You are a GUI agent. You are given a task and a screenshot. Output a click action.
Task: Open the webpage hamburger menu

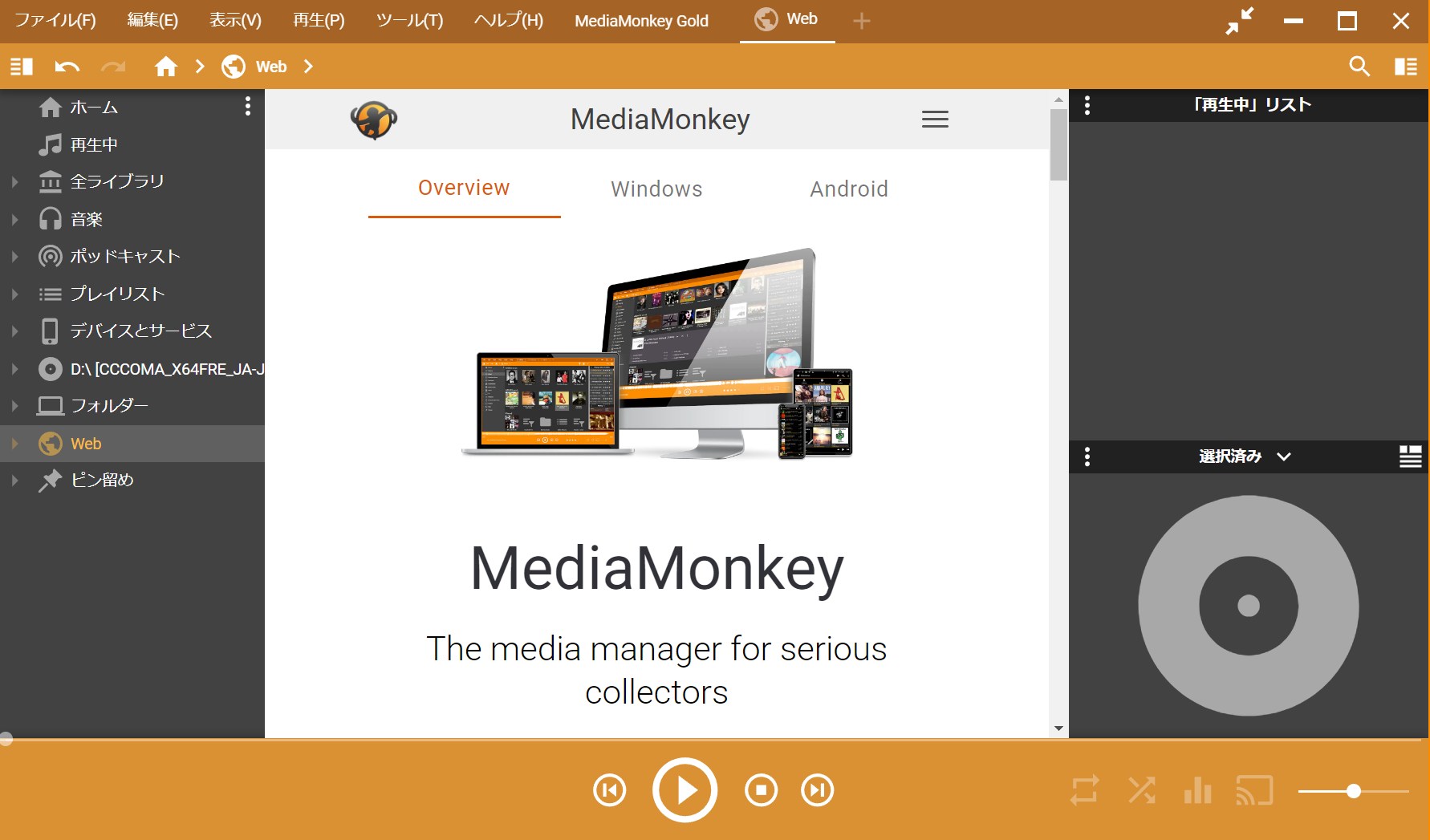(935, 120)
